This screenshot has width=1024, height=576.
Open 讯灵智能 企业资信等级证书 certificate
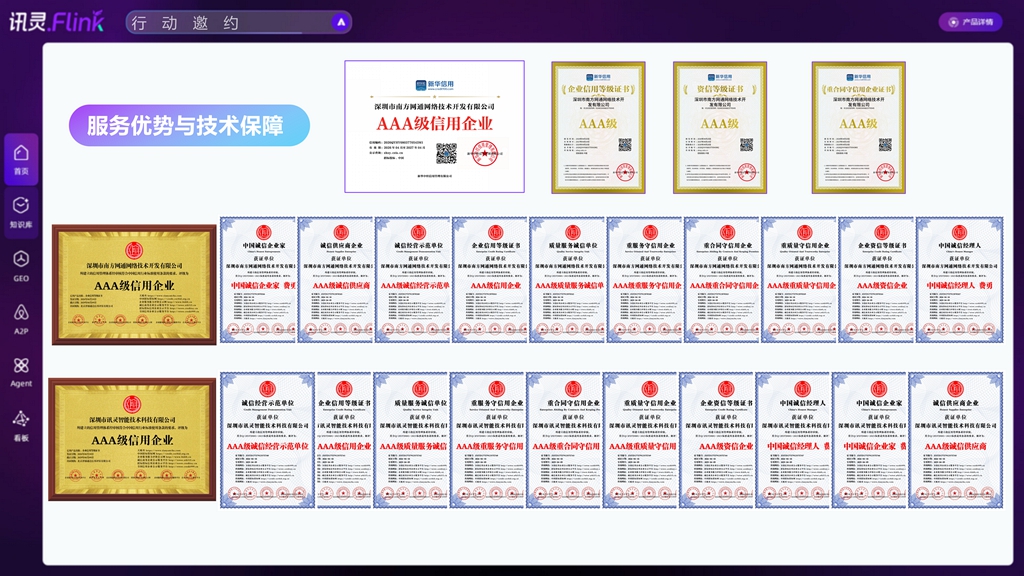pos(716,440)
